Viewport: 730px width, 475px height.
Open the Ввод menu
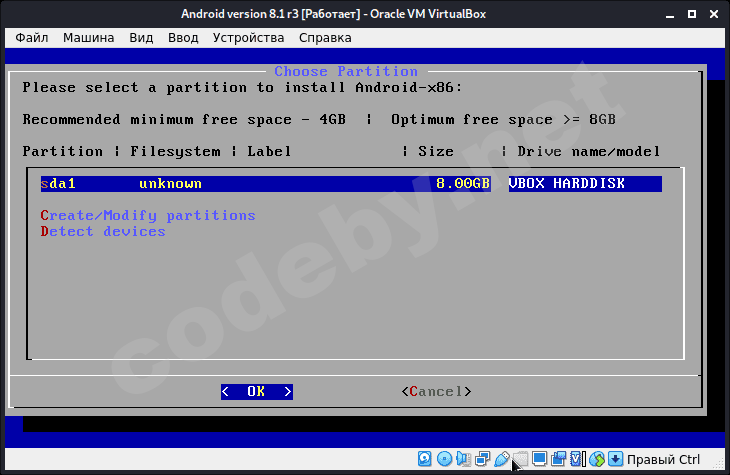[183, 37]
